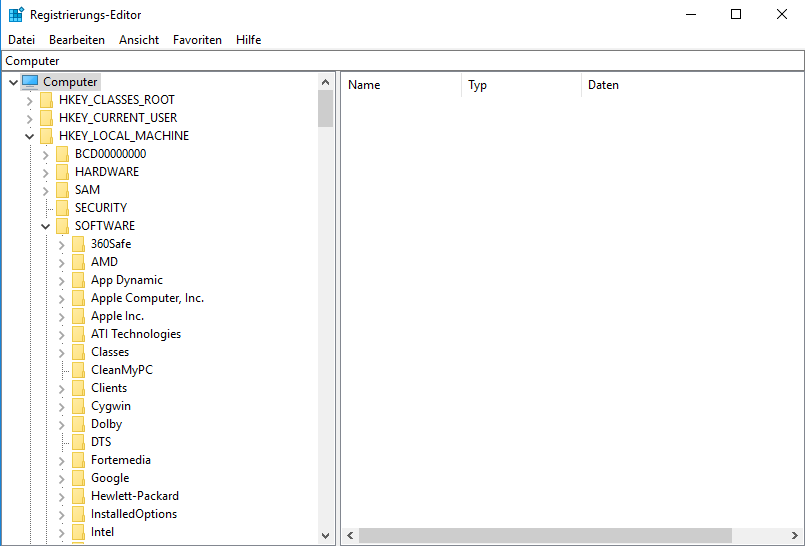
Task: Open the Hilfe menu
Action: (x=248, y=40)
